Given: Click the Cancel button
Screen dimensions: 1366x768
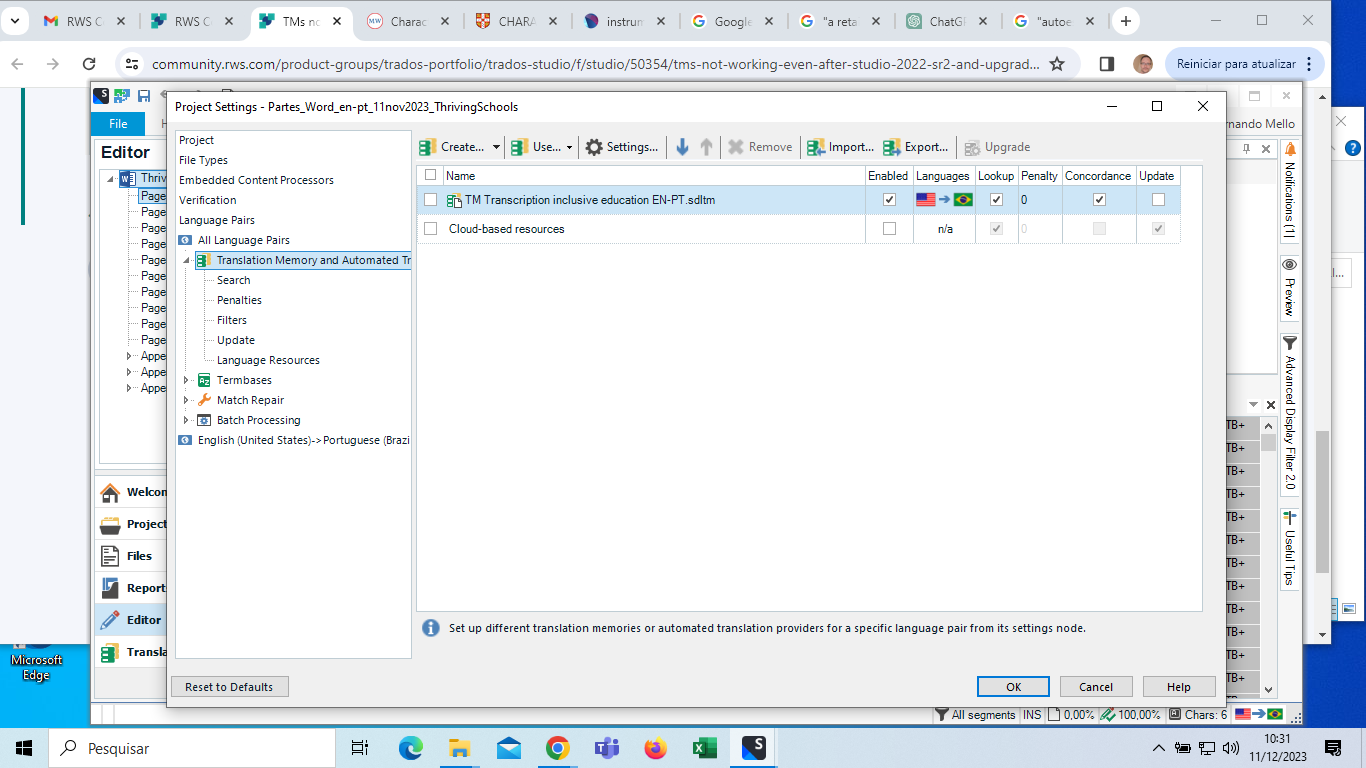Looking at the screenshot, I should point(1096,687).
